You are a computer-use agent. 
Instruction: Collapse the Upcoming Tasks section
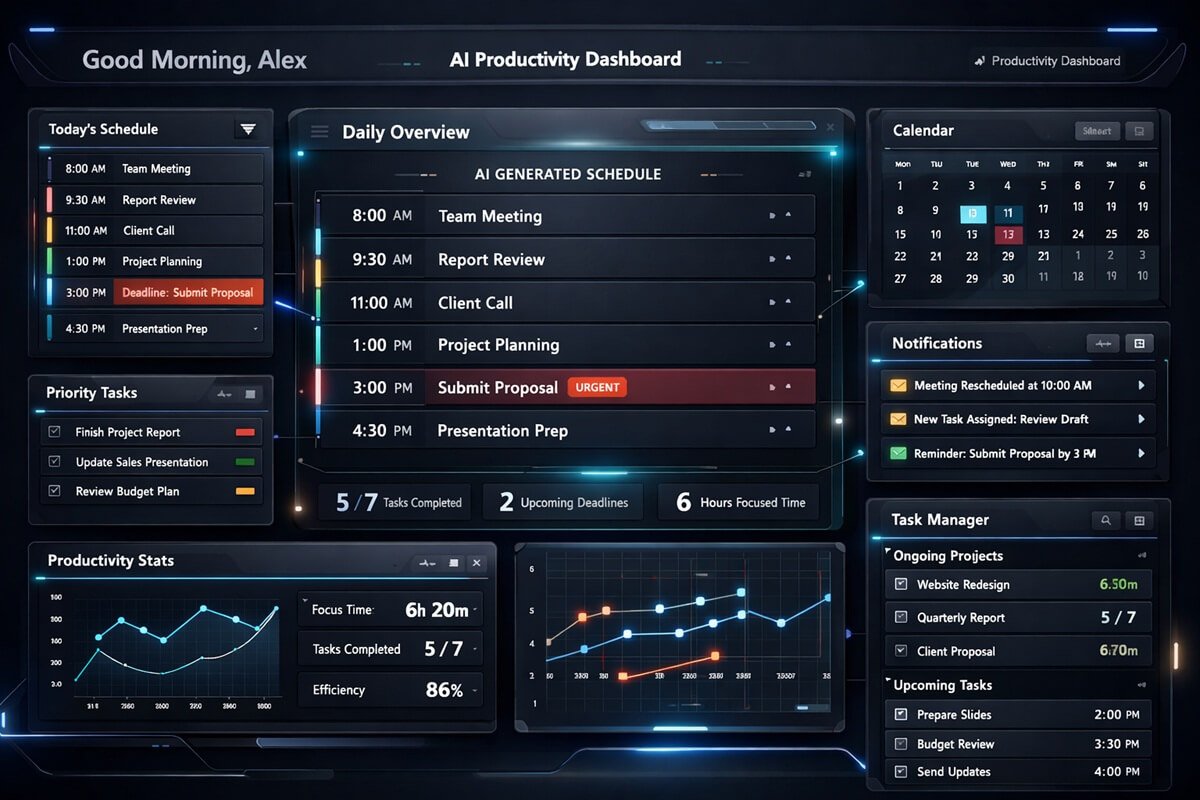(x=887, y=681)
